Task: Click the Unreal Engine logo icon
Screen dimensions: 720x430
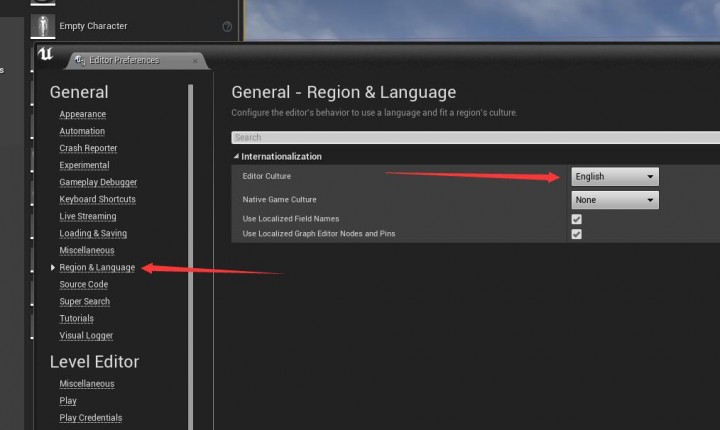Action: [x=44, y=55]
